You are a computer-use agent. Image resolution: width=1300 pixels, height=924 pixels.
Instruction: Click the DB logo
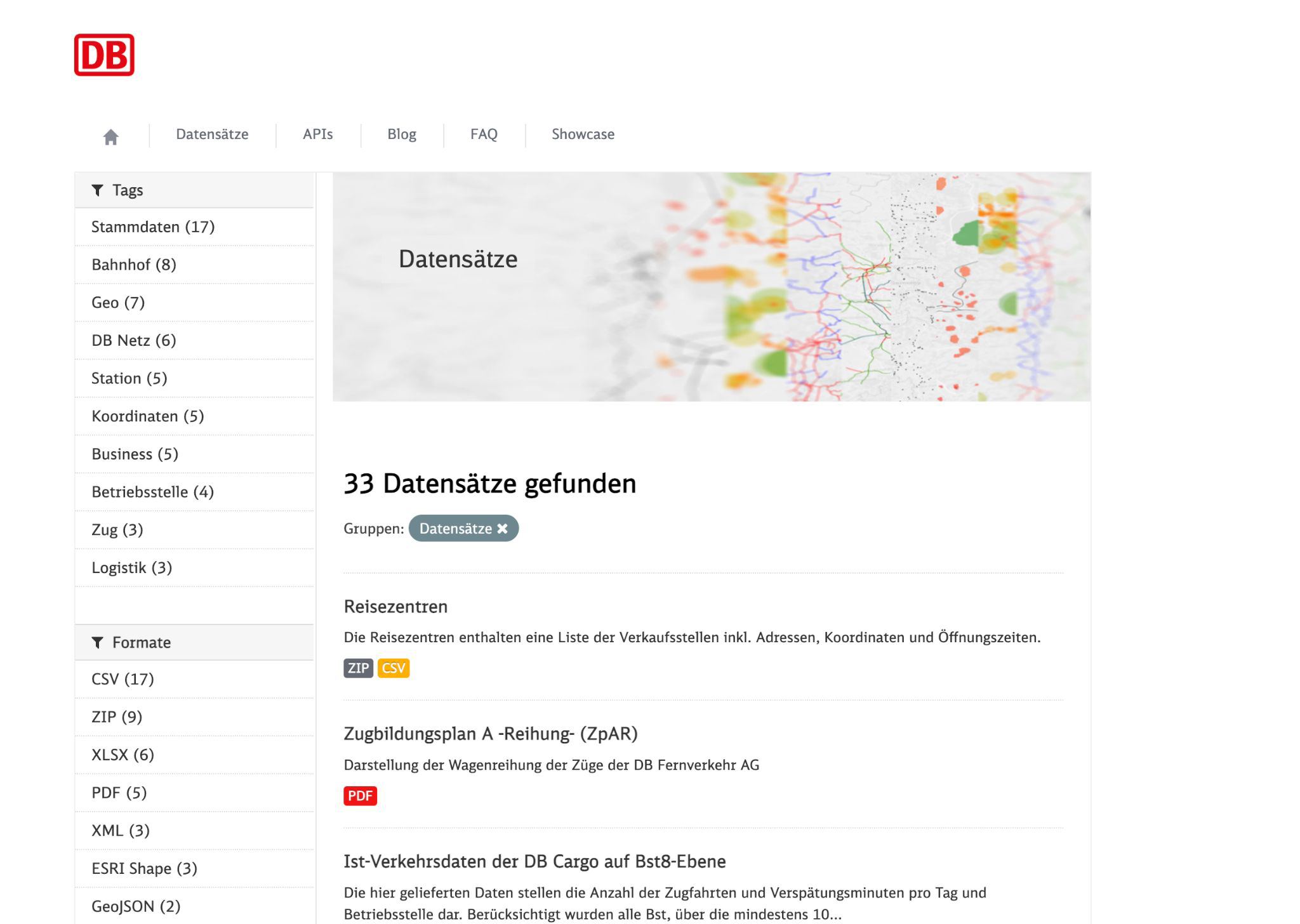[x=104, y=55]
